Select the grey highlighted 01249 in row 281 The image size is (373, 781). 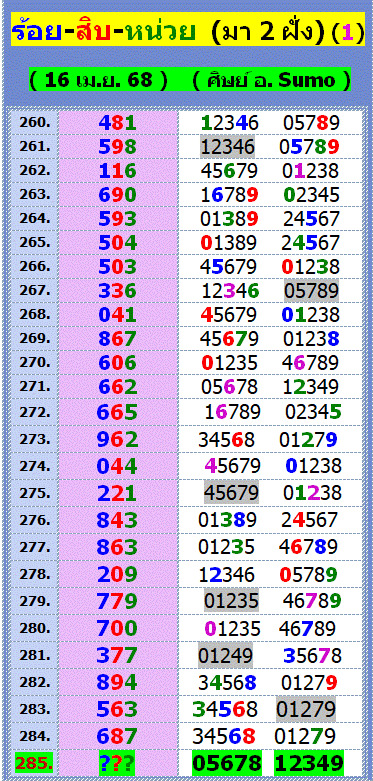(226, 654)
